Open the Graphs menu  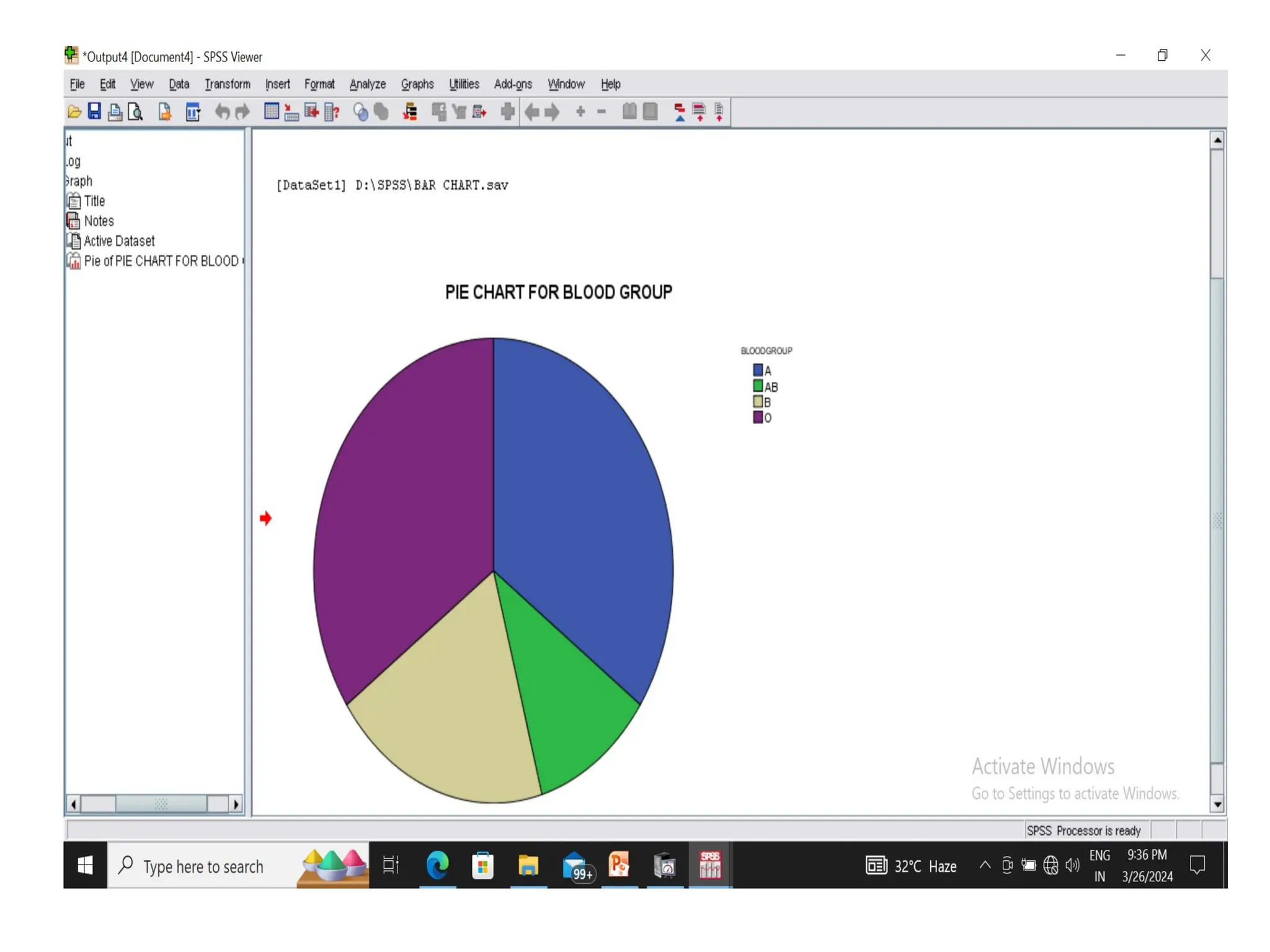point(417,84)
